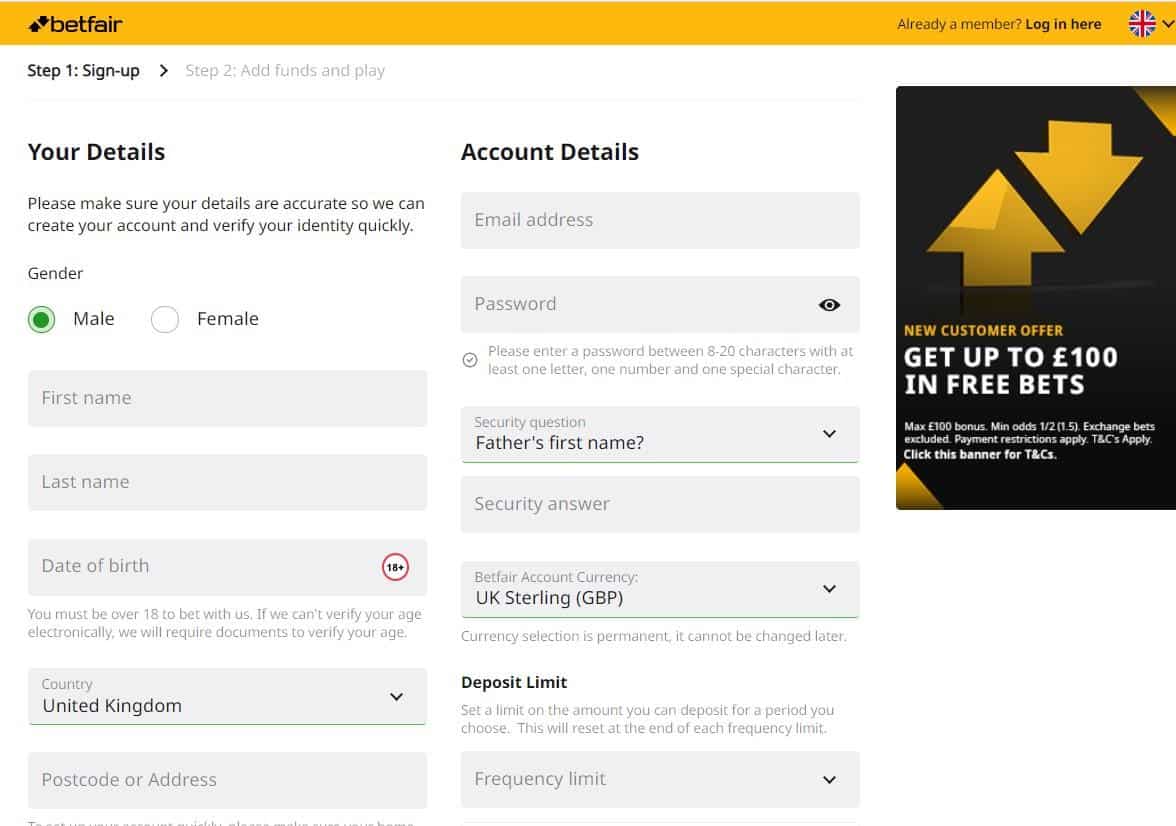The image size is (1176, 826).
Task: Toggle password visibility eye icon
Action: (829, 305)
